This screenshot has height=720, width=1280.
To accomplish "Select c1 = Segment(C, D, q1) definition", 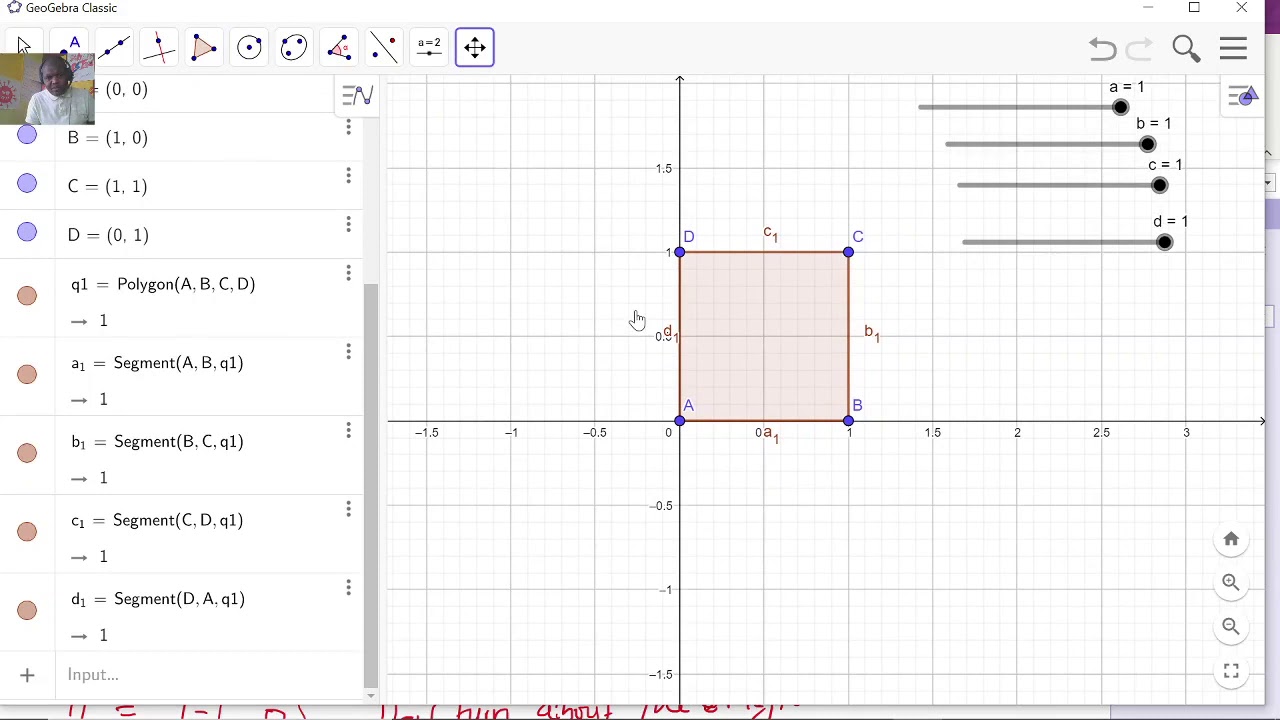I will pos(157,521).
